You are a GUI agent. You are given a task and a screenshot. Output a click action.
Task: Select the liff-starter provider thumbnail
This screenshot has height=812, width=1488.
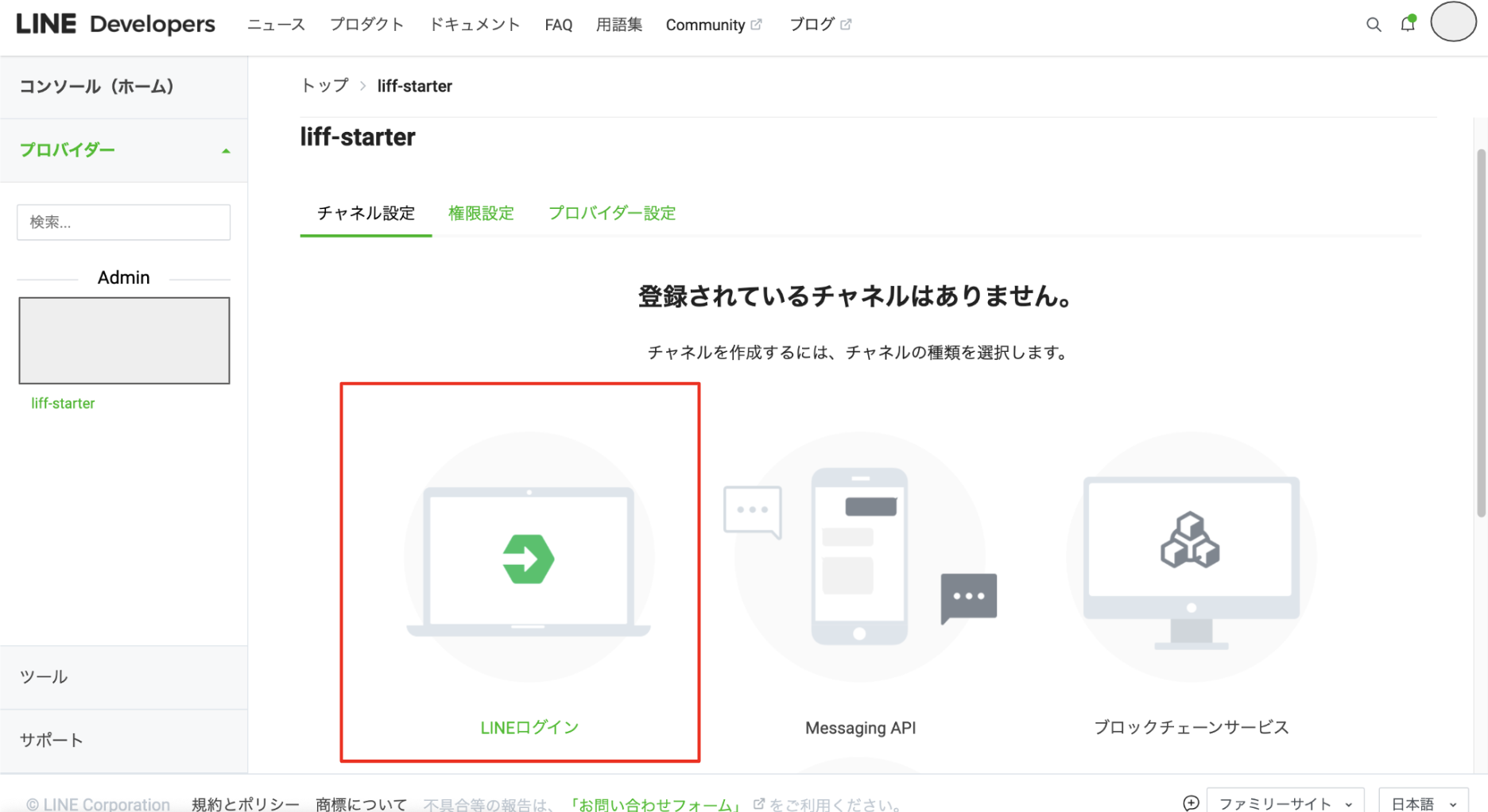click(124, 340)
